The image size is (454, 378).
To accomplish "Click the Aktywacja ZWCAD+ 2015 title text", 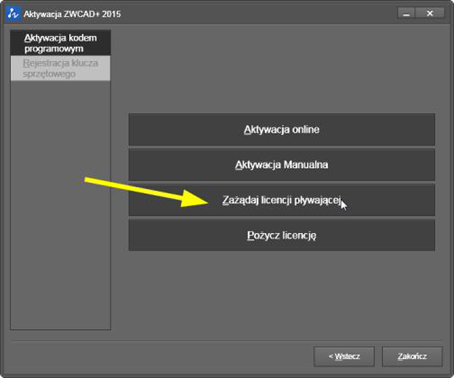I will point(72,14).
